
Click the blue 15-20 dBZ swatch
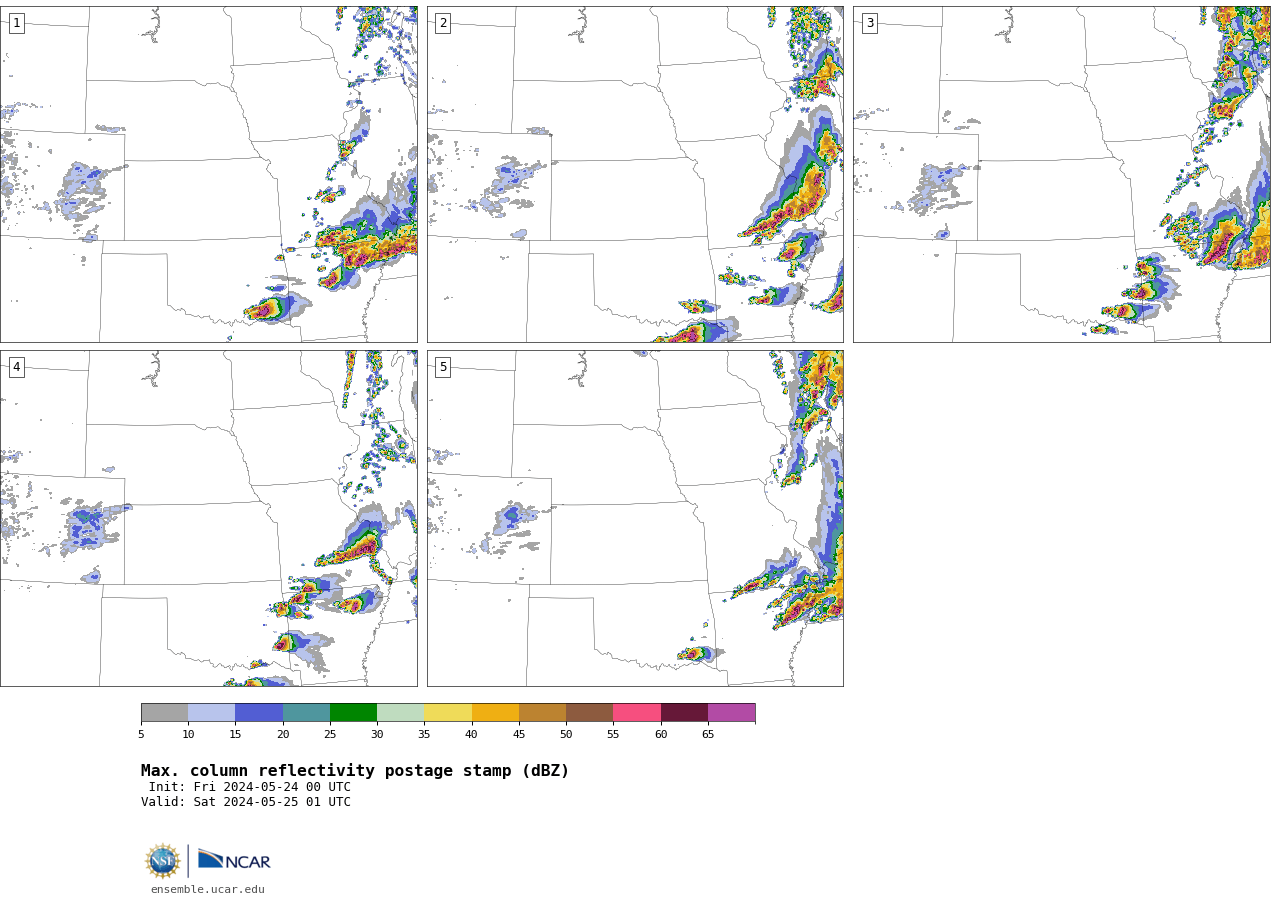[259, 713]
